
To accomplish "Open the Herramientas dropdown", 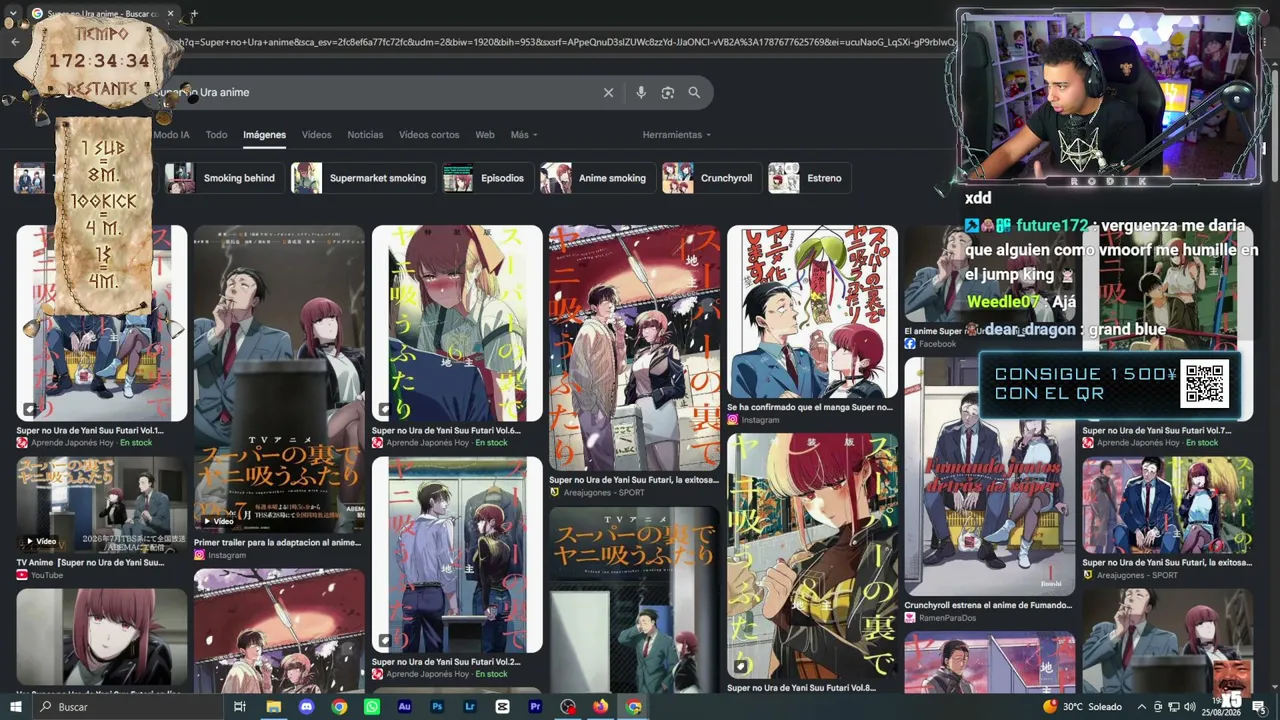I will point(677,135).
